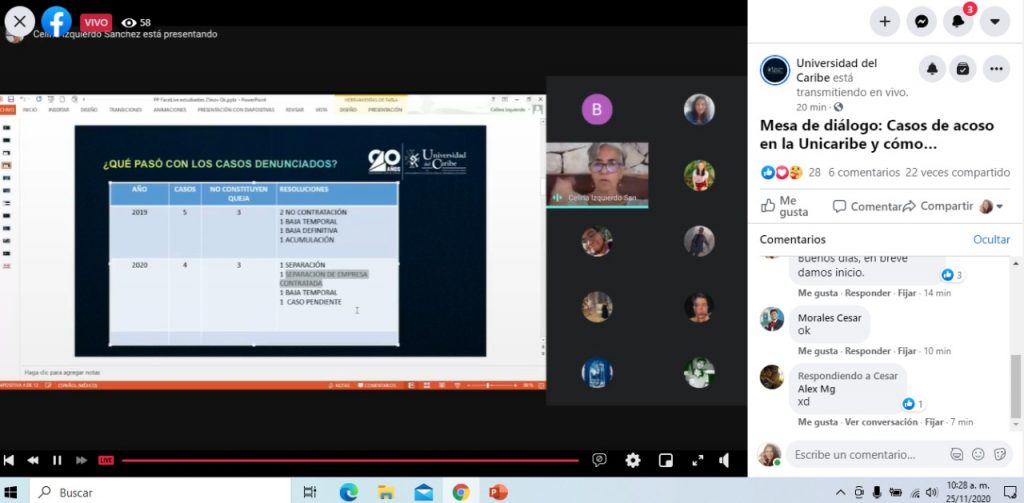Expand the comment-as profile selector
The width and height of the screenshot is (1024, 503).
pos(991,206)
